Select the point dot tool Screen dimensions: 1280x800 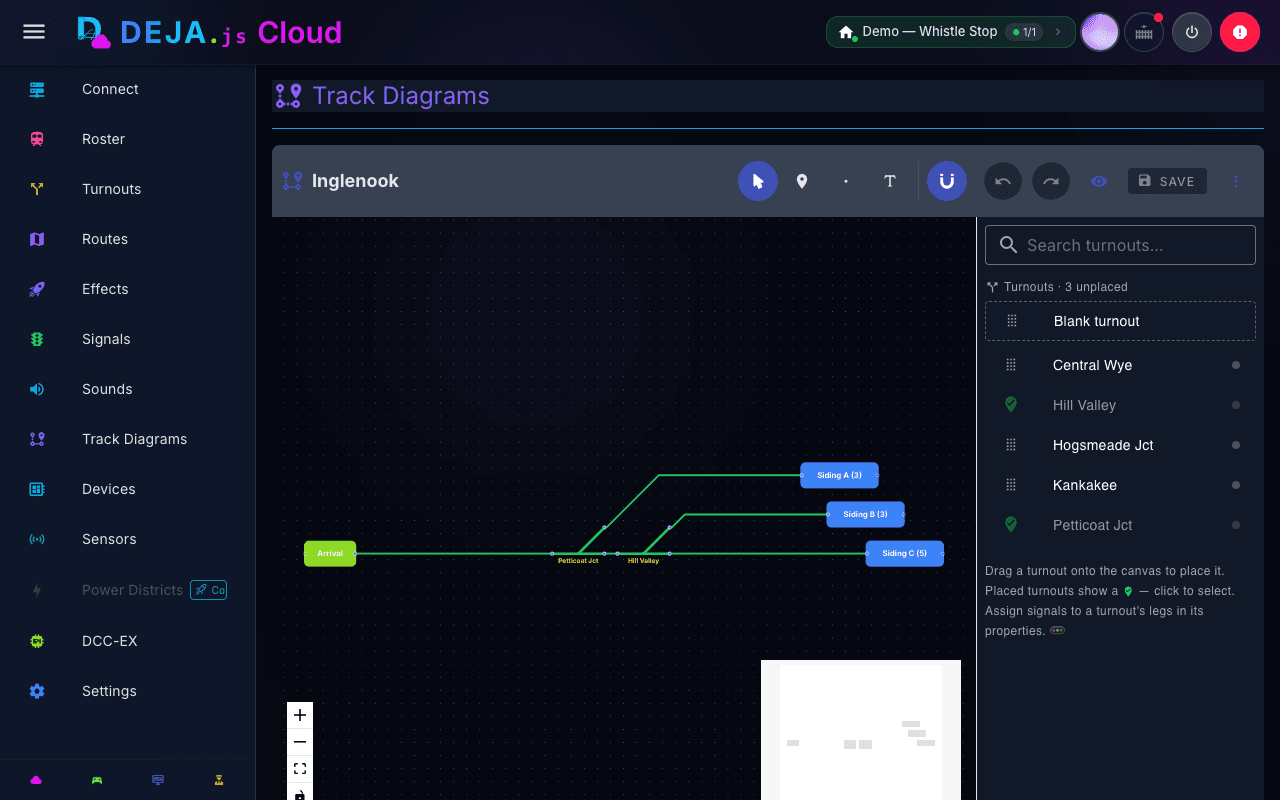[846, 181]
